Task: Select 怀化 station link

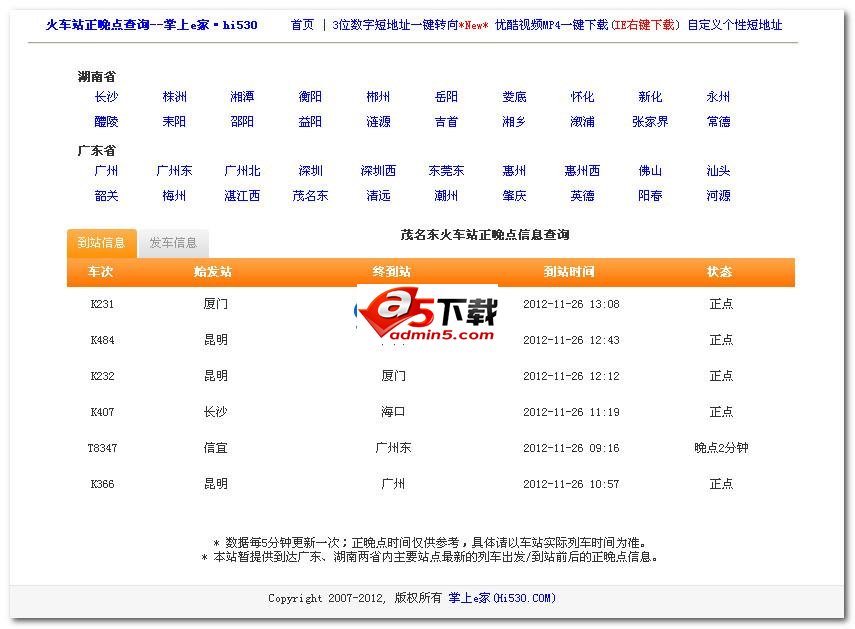Action: (582, 96)
